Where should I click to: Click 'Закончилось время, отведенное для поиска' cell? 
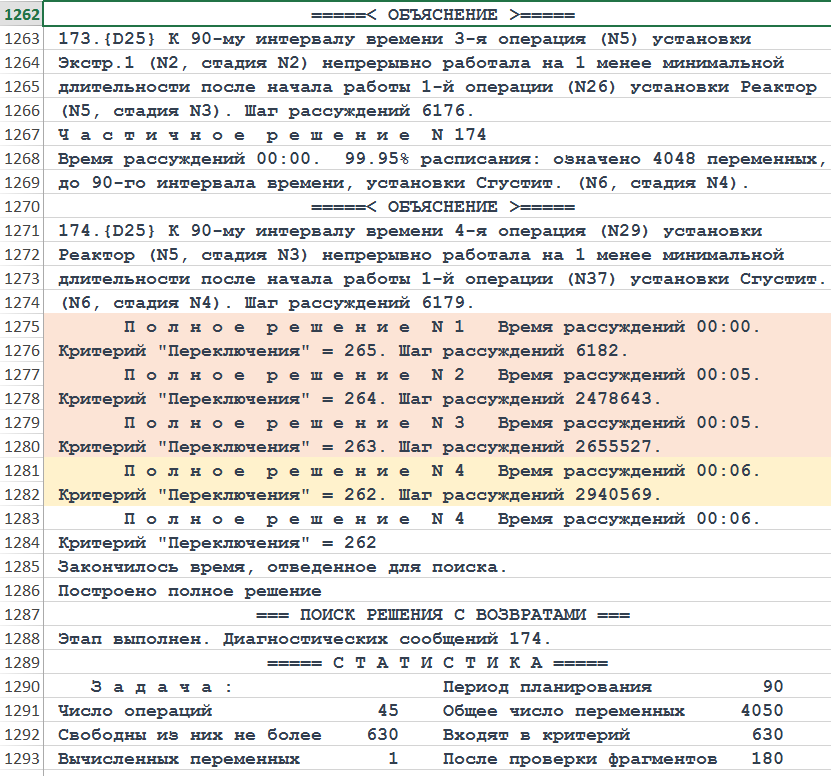(282, 567)
